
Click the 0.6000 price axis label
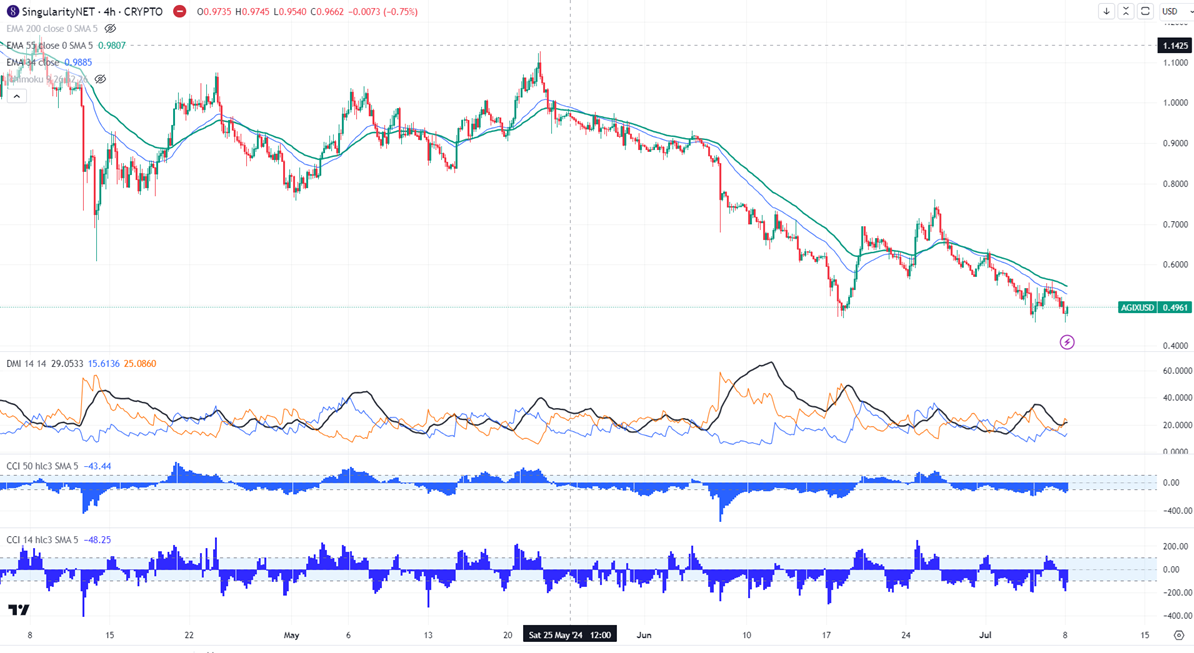tap(1176, 265)
